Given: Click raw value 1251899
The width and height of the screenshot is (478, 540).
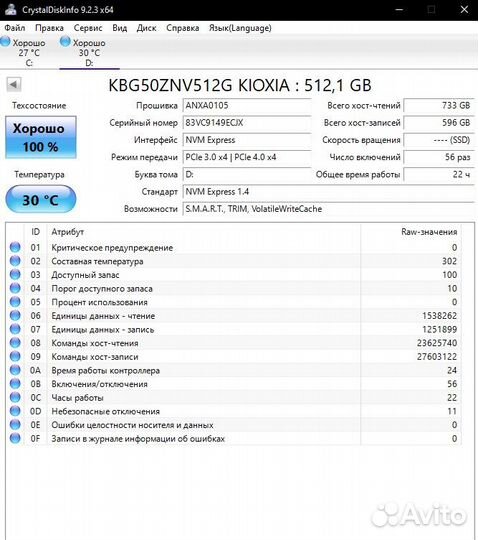Looking at the screenshot, I should pyautogui.click(x=439, y=329).
